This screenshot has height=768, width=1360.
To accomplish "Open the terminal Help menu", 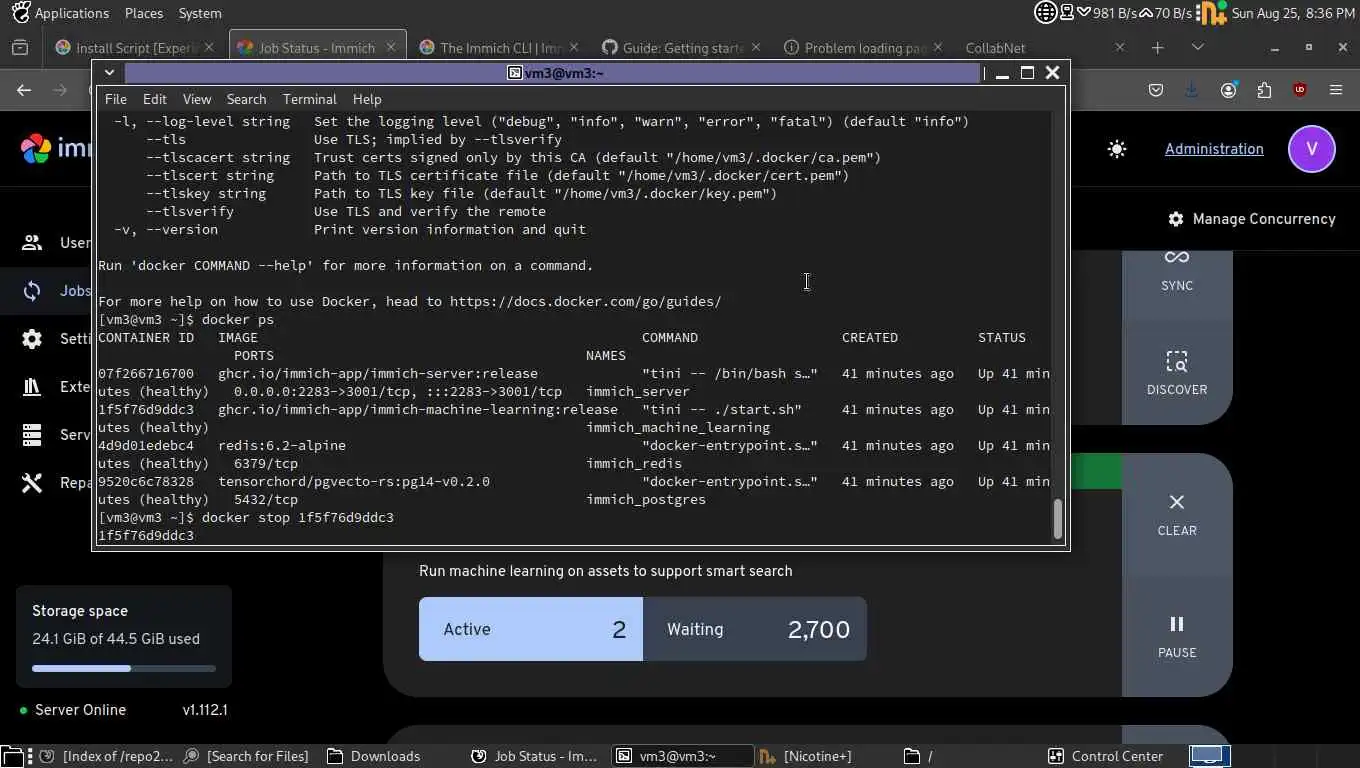I will [x=367, y=99].
